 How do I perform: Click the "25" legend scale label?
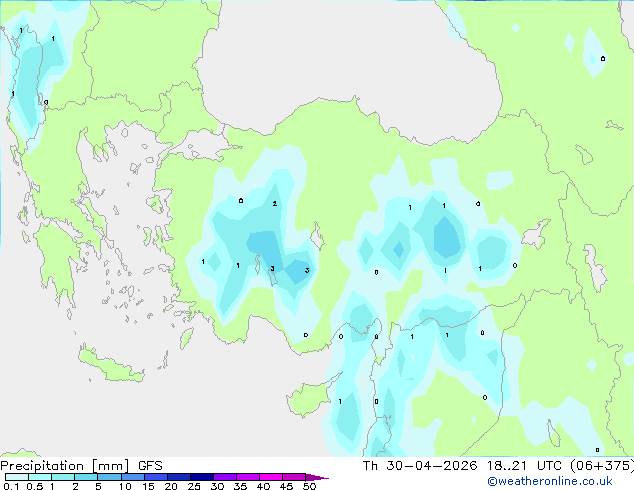pyautogui.click(x=194, y=486)
